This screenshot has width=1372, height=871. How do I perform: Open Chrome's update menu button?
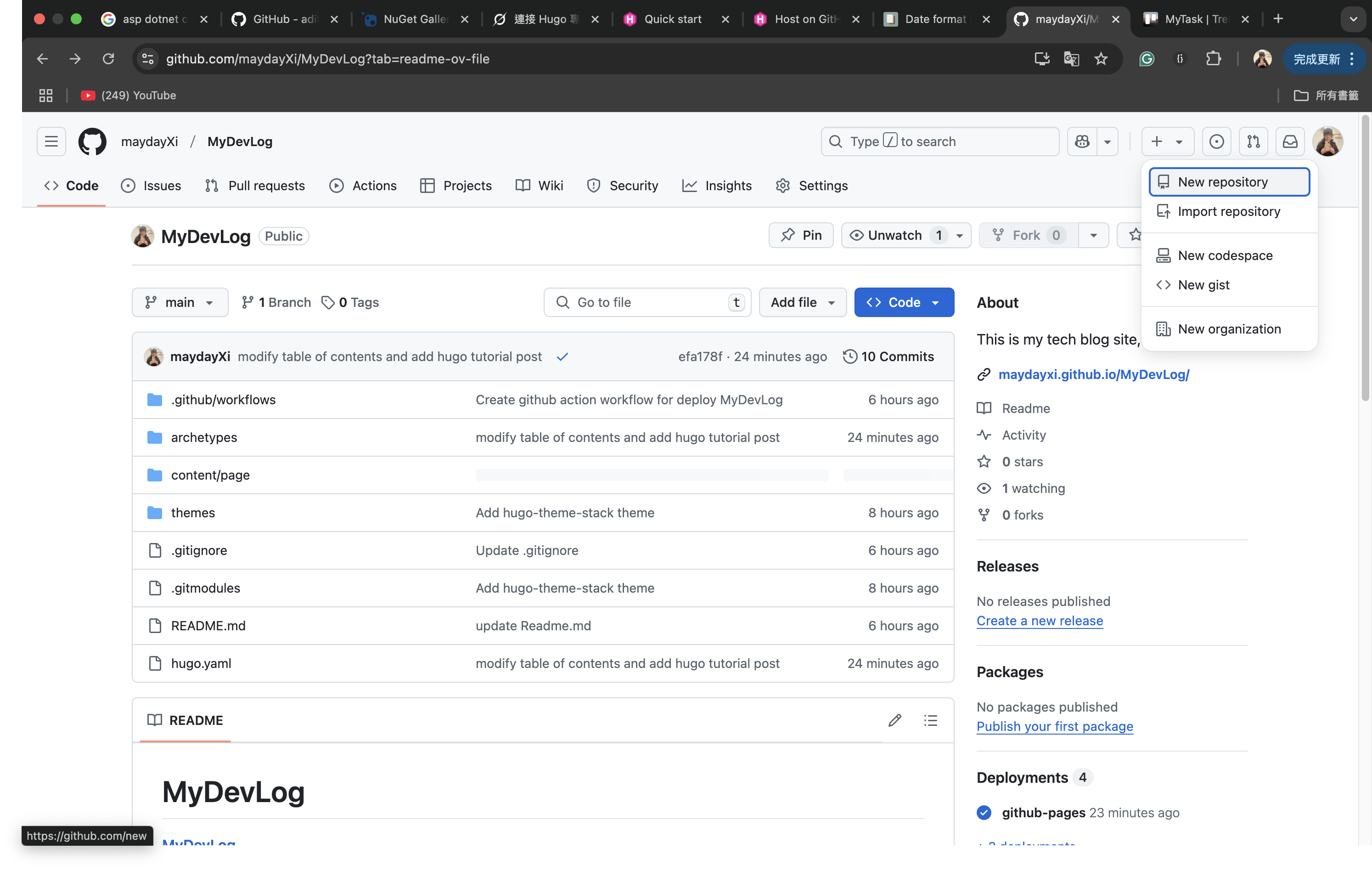pyautogui.click(x=1324, y=59)
